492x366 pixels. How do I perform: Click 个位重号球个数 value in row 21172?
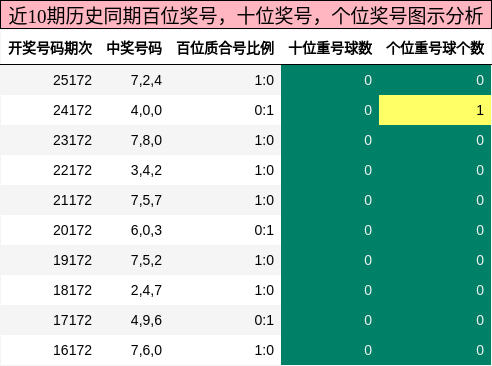click(x=480, y=200)
